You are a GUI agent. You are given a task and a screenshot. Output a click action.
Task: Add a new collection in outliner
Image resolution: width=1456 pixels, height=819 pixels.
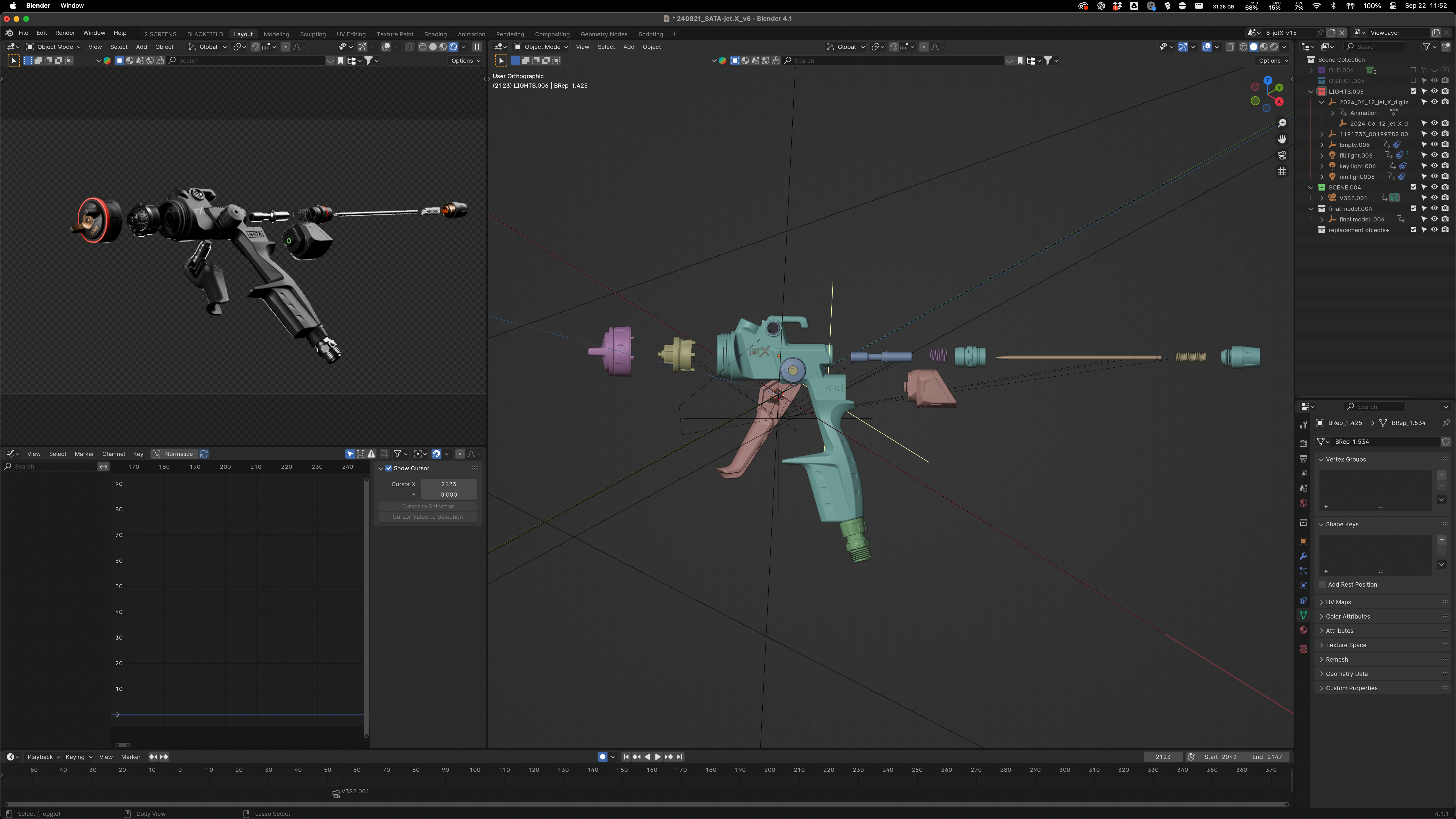click(1446, 47)
